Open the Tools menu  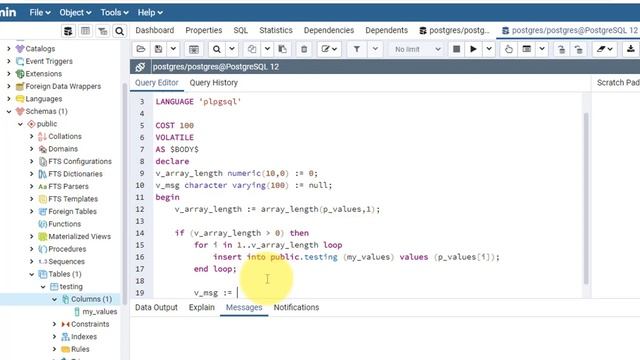tap(114, 13)
